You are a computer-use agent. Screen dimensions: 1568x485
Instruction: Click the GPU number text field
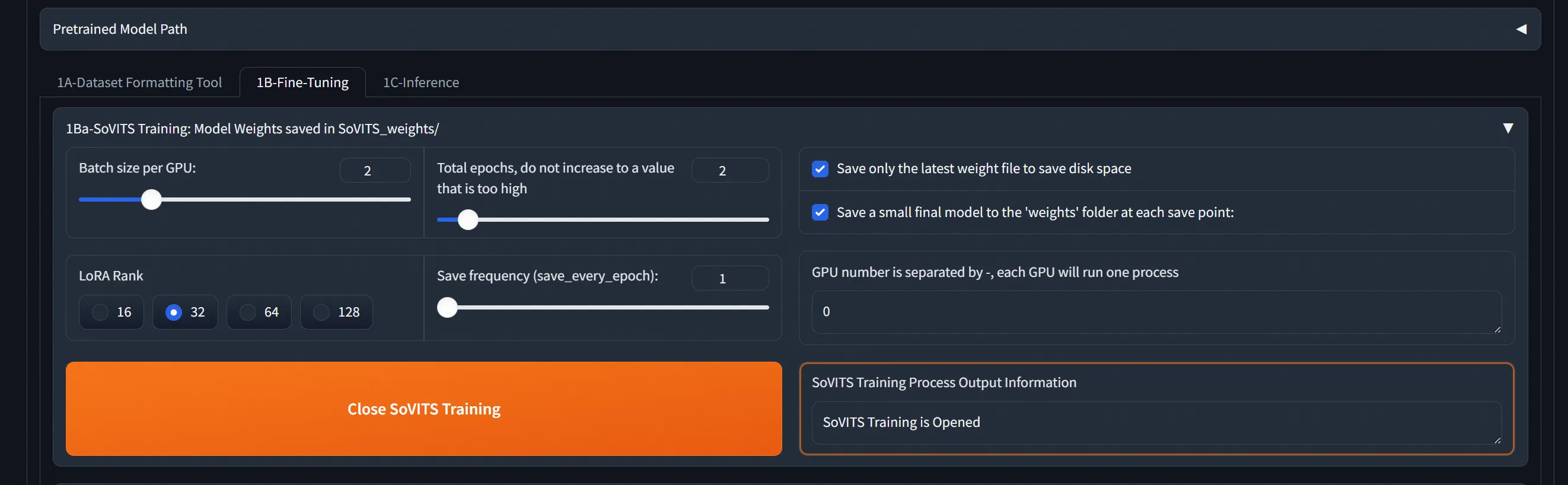pos(1155,311)
